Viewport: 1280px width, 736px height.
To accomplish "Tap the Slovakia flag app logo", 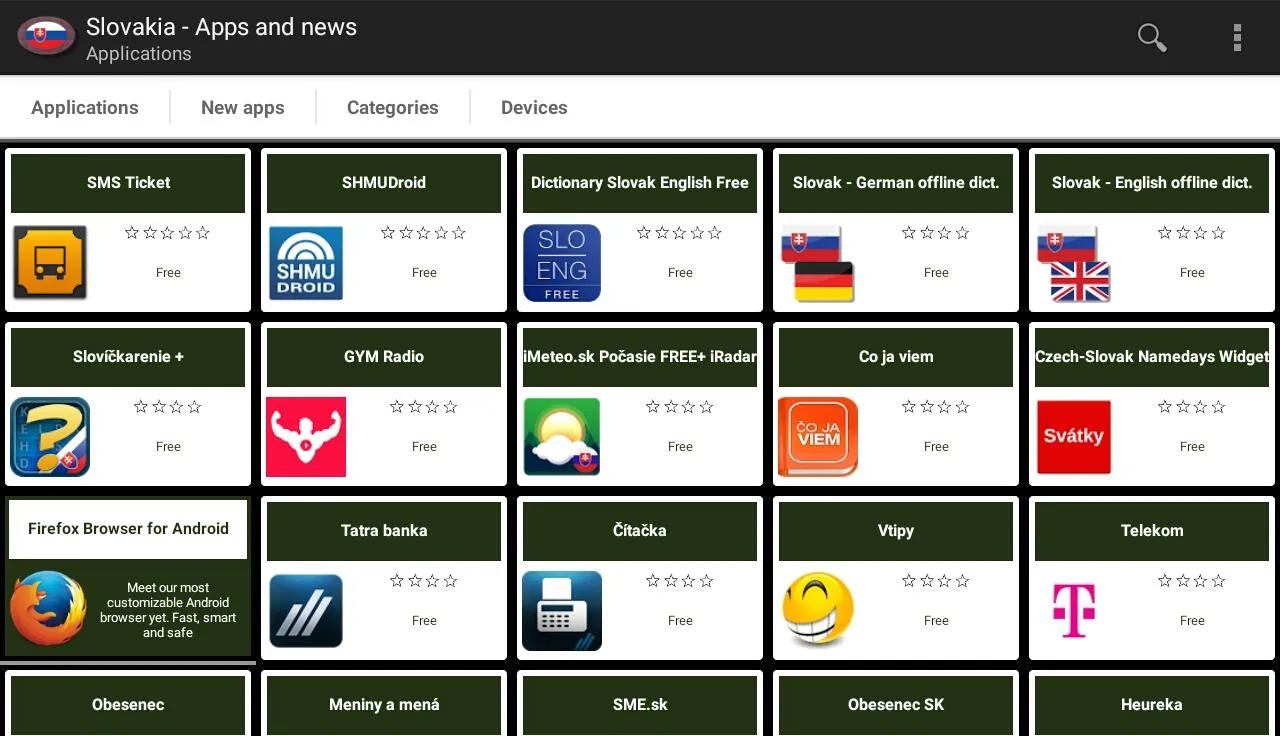I will click(46, 37).
